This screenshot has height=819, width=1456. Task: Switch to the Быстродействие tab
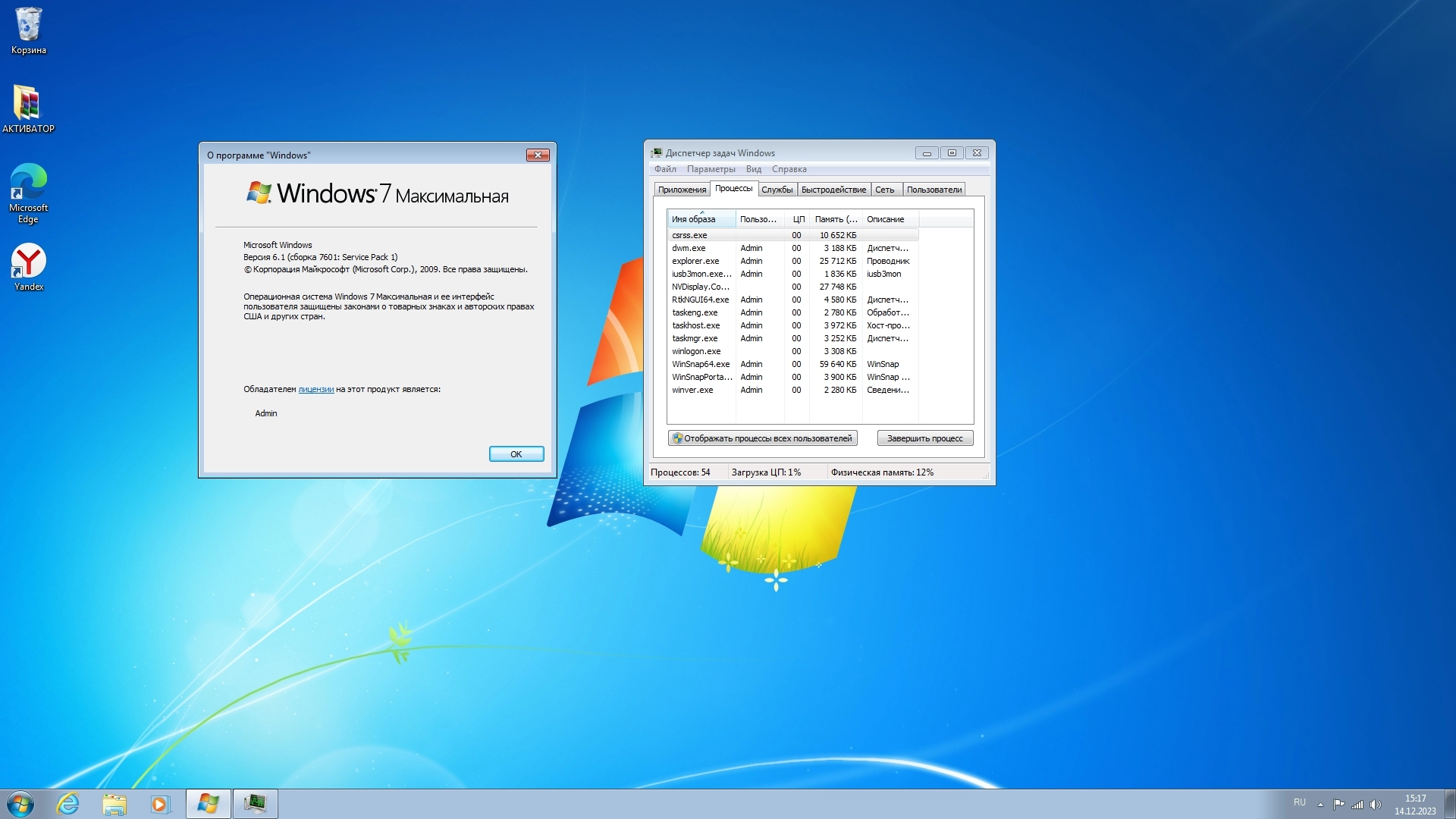833,190
